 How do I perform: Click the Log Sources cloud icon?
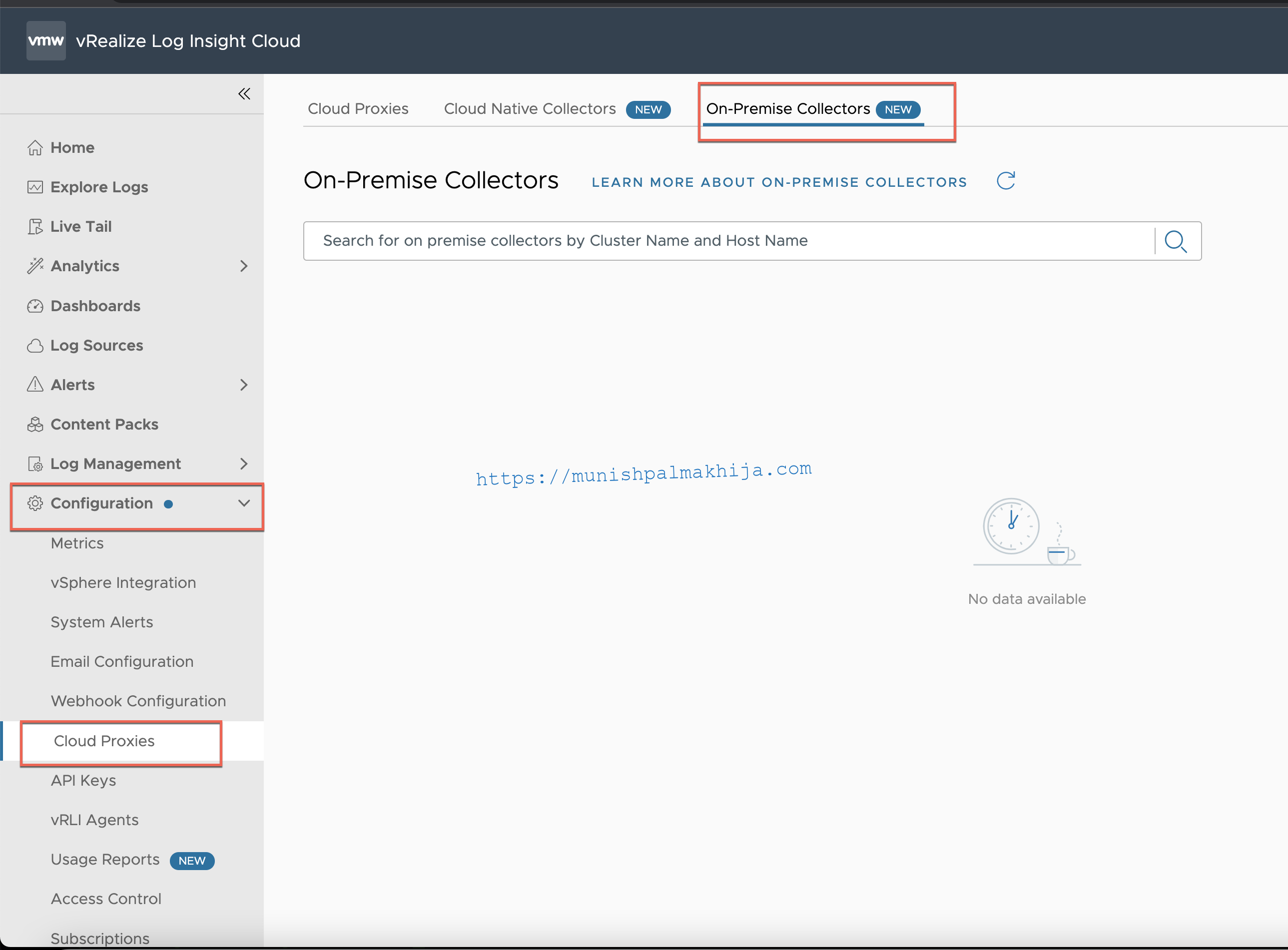click(35, 346)
